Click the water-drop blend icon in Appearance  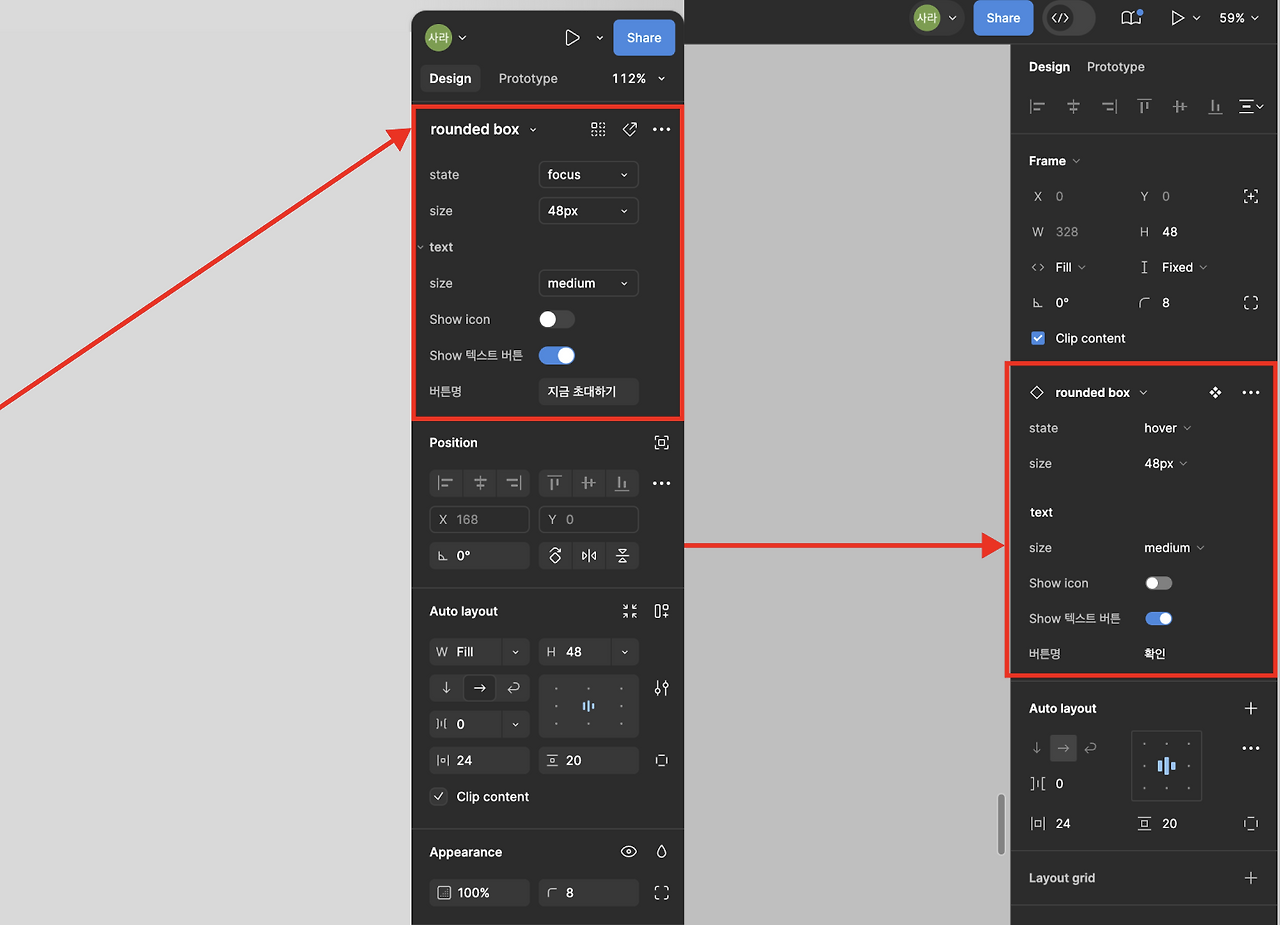pyautogui.click(x=661, y=852)
